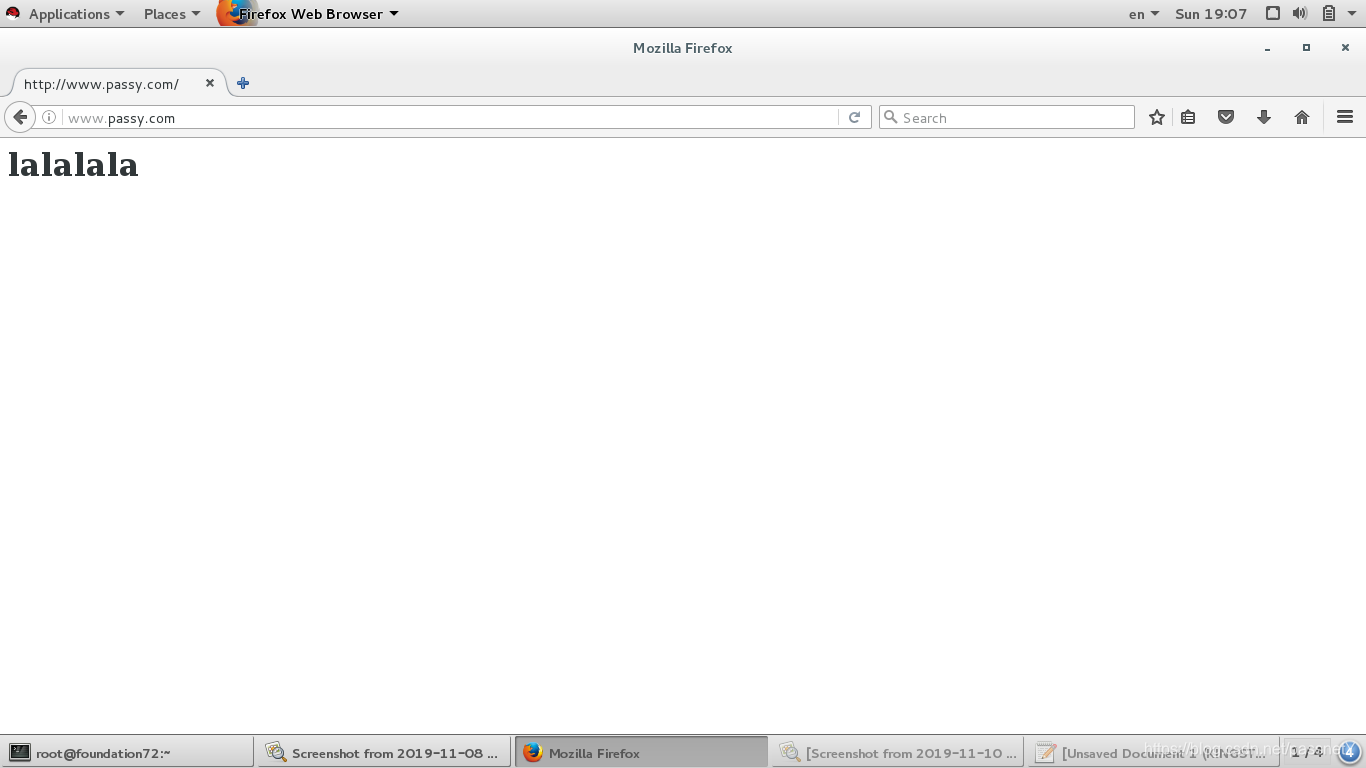Save page to Pocket
The height and width of the screenshot is (768, 1366).
1226,117
